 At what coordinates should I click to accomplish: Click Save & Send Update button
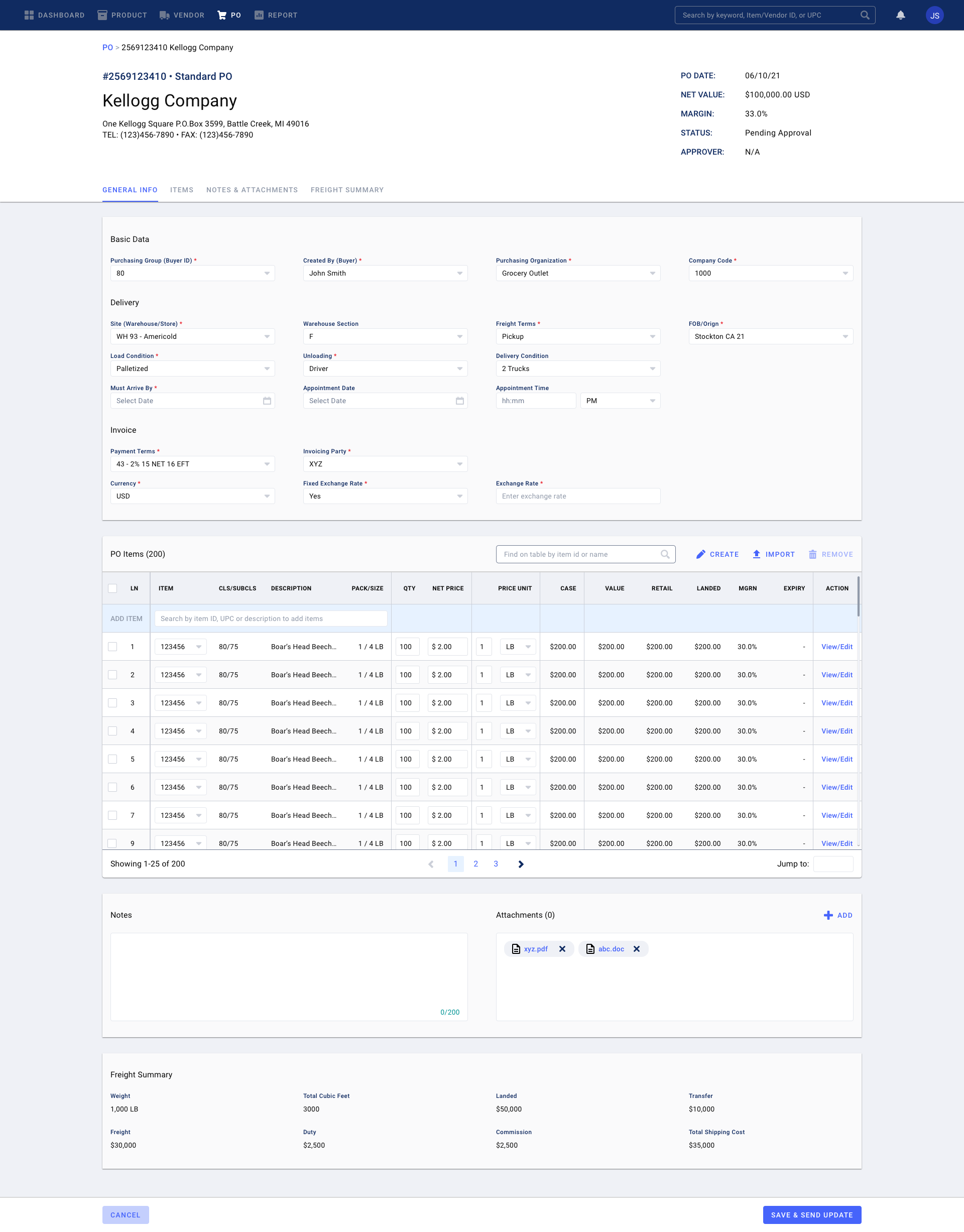[811, 1215]
